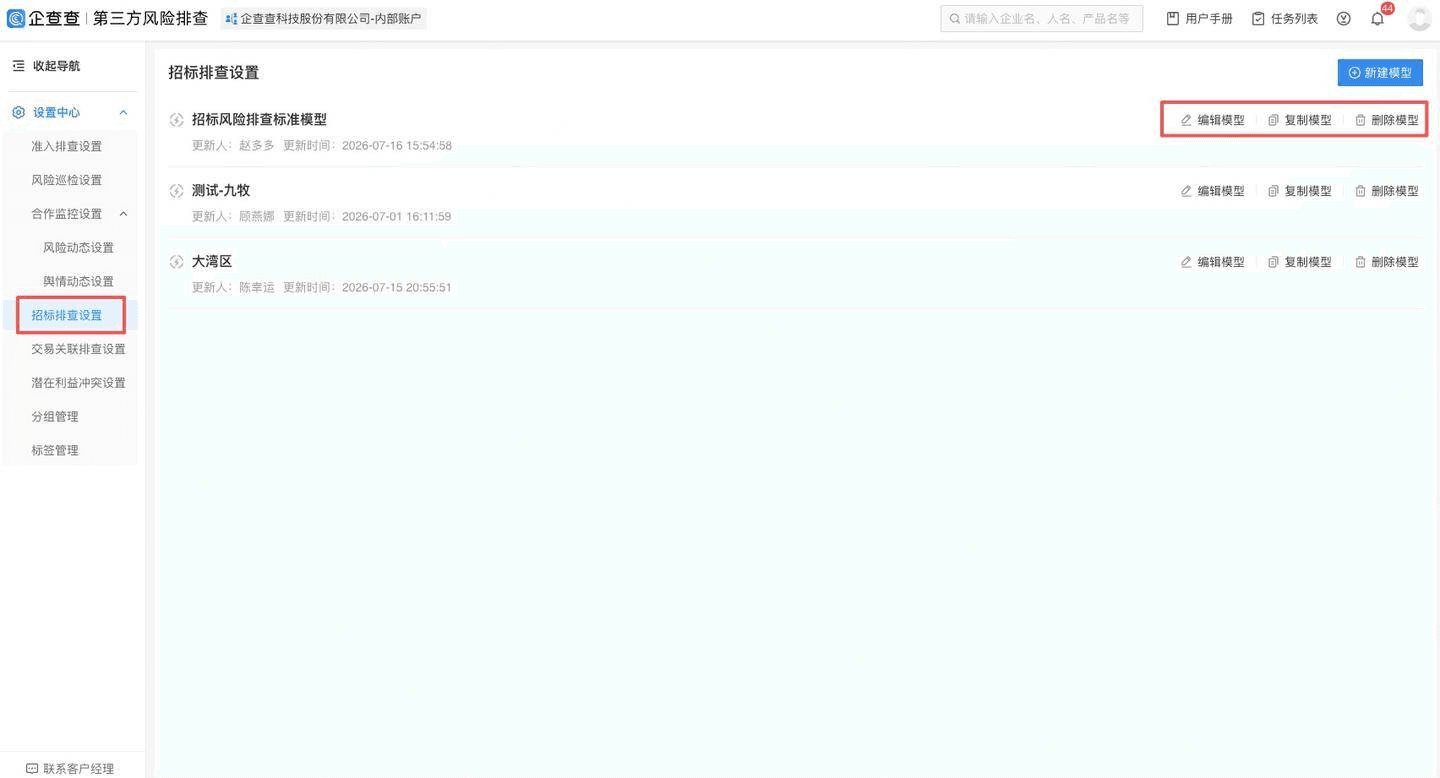Viewport: 1440px width, 778px height.
Task: Open 分组管理 in sidebar
Action: click(x=55, y=417)
